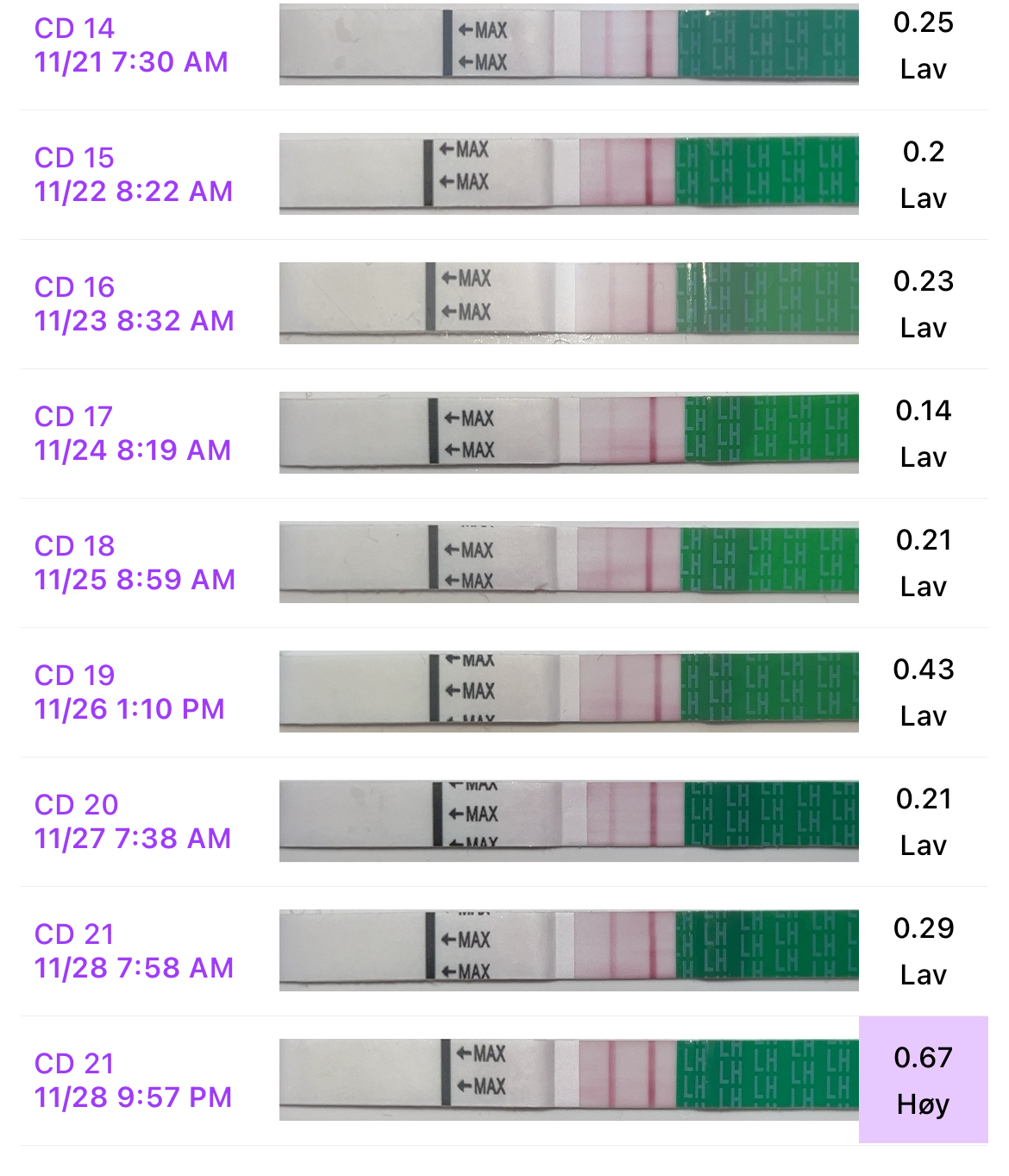This screenshot has width=1009, height=1176.
Task: View the CD 17 test strip image
Action: point(568,432)
